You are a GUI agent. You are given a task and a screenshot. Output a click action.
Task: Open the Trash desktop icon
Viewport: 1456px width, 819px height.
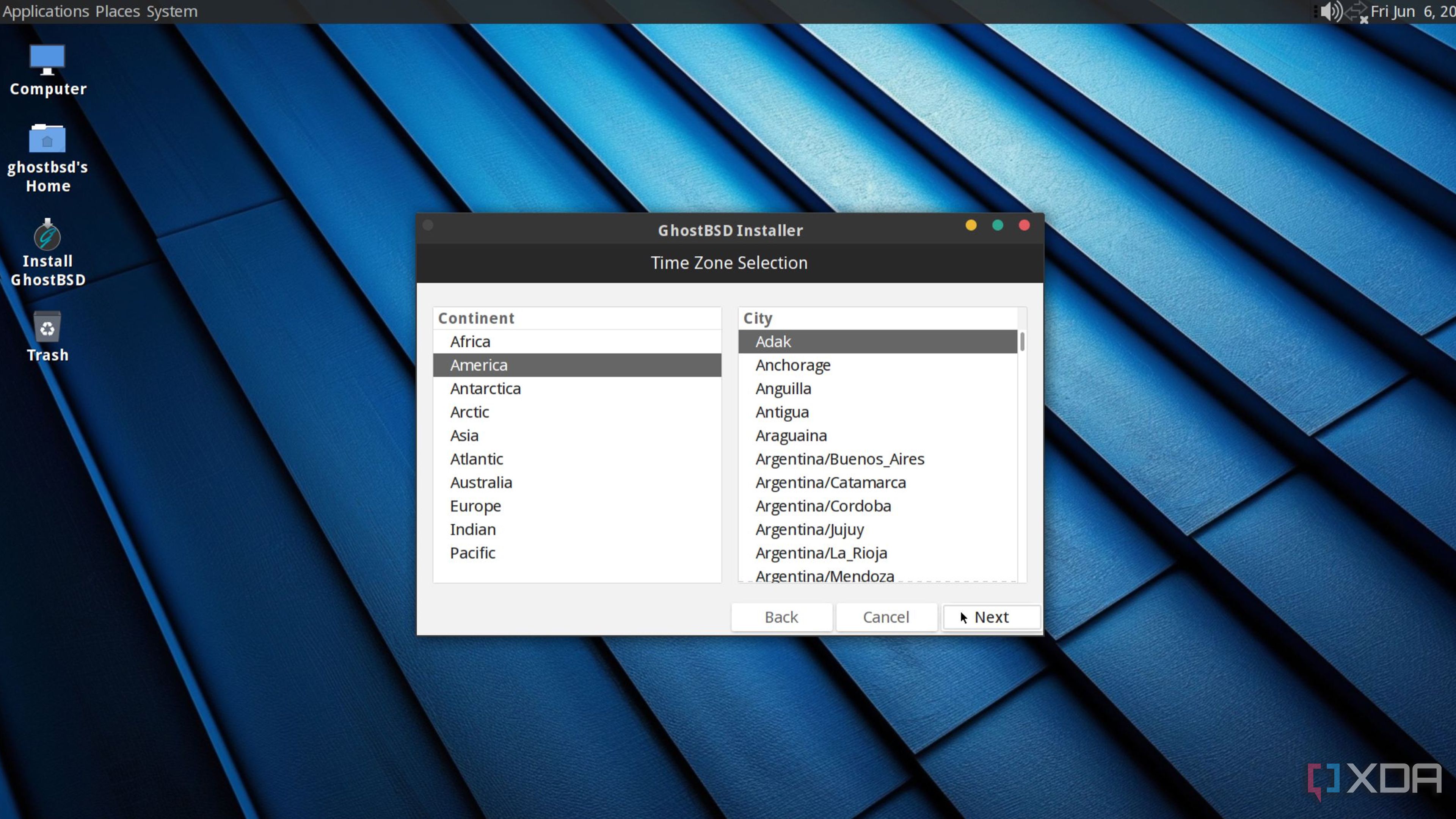click(x=47, y=328)
